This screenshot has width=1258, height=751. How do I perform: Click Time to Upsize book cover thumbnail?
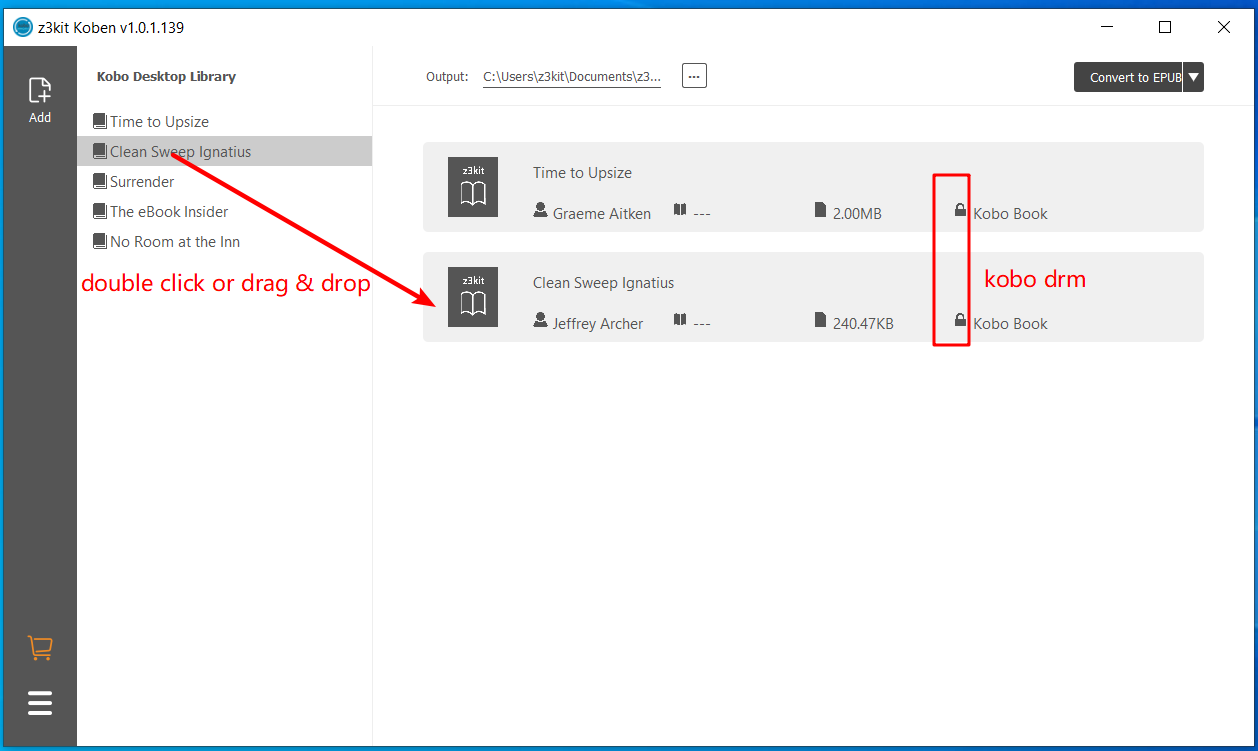[473, 187]
